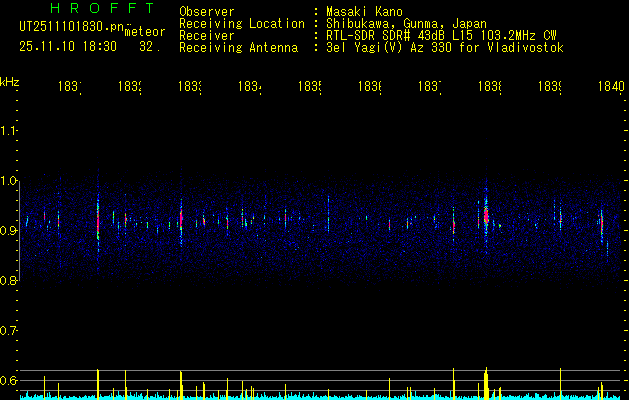
Task: Click the 1.1 frequency axis label
Action: click(8, 130)
